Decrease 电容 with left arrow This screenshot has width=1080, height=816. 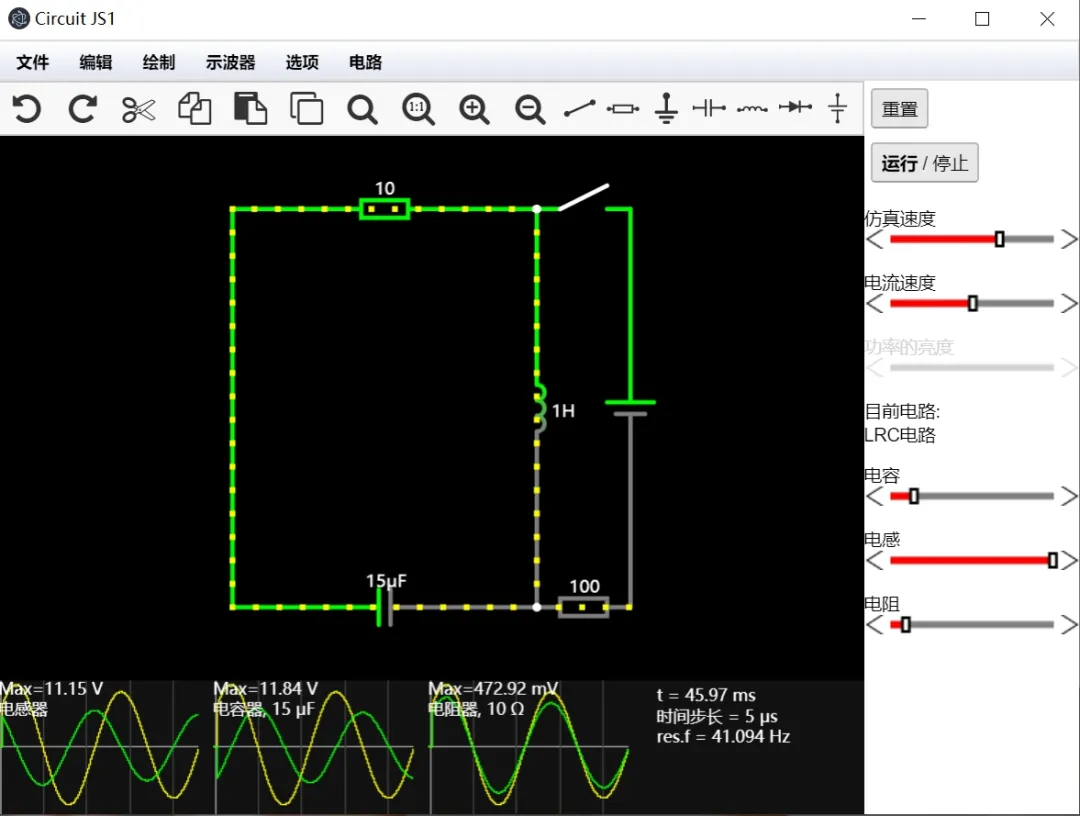pos(875,496)
